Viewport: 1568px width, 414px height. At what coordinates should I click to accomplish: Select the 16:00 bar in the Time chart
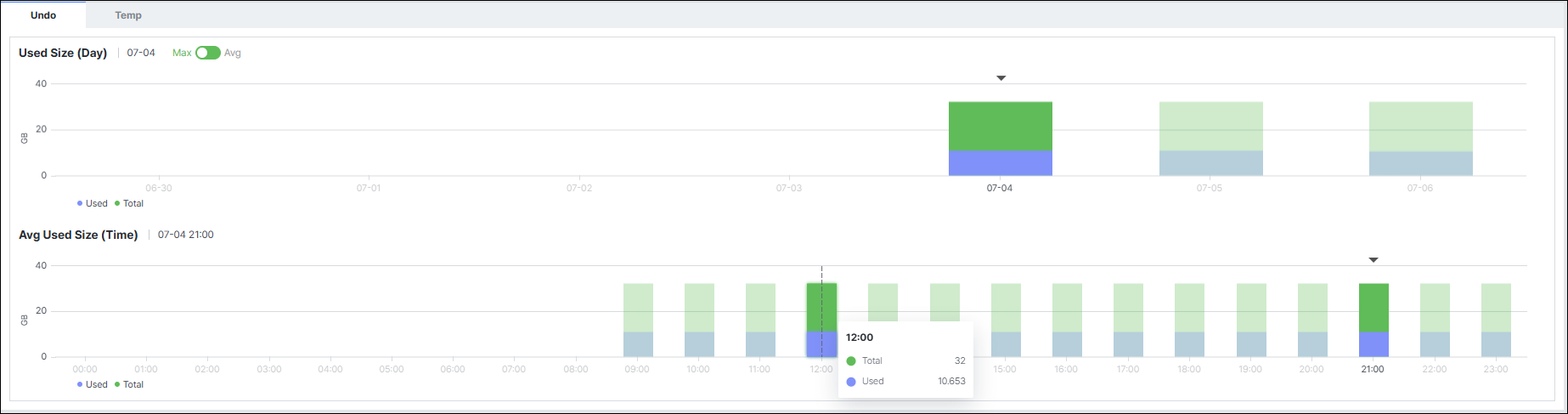(1067, 320)
